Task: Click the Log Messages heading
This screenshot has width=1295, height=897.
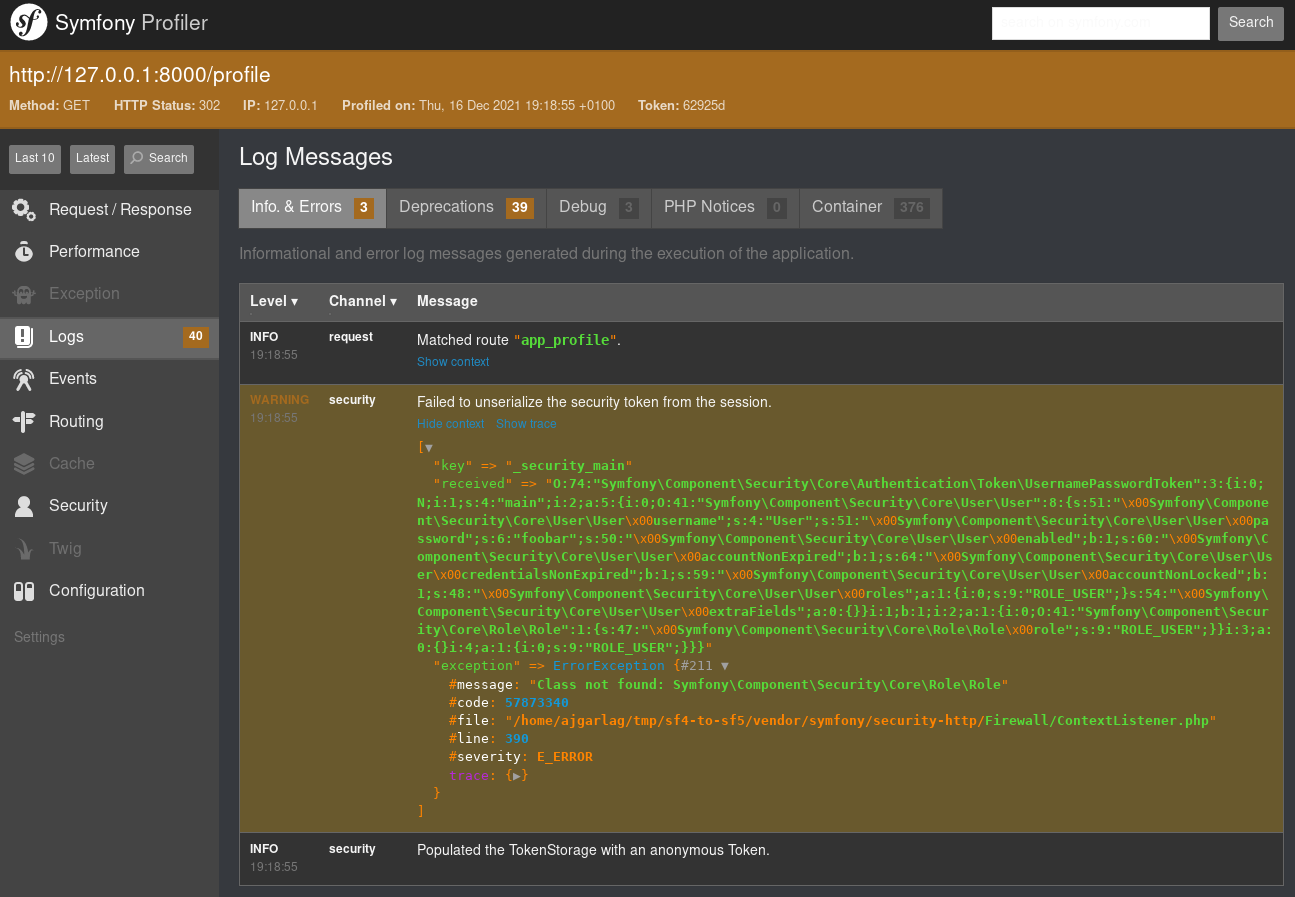Action: (316, 157)
